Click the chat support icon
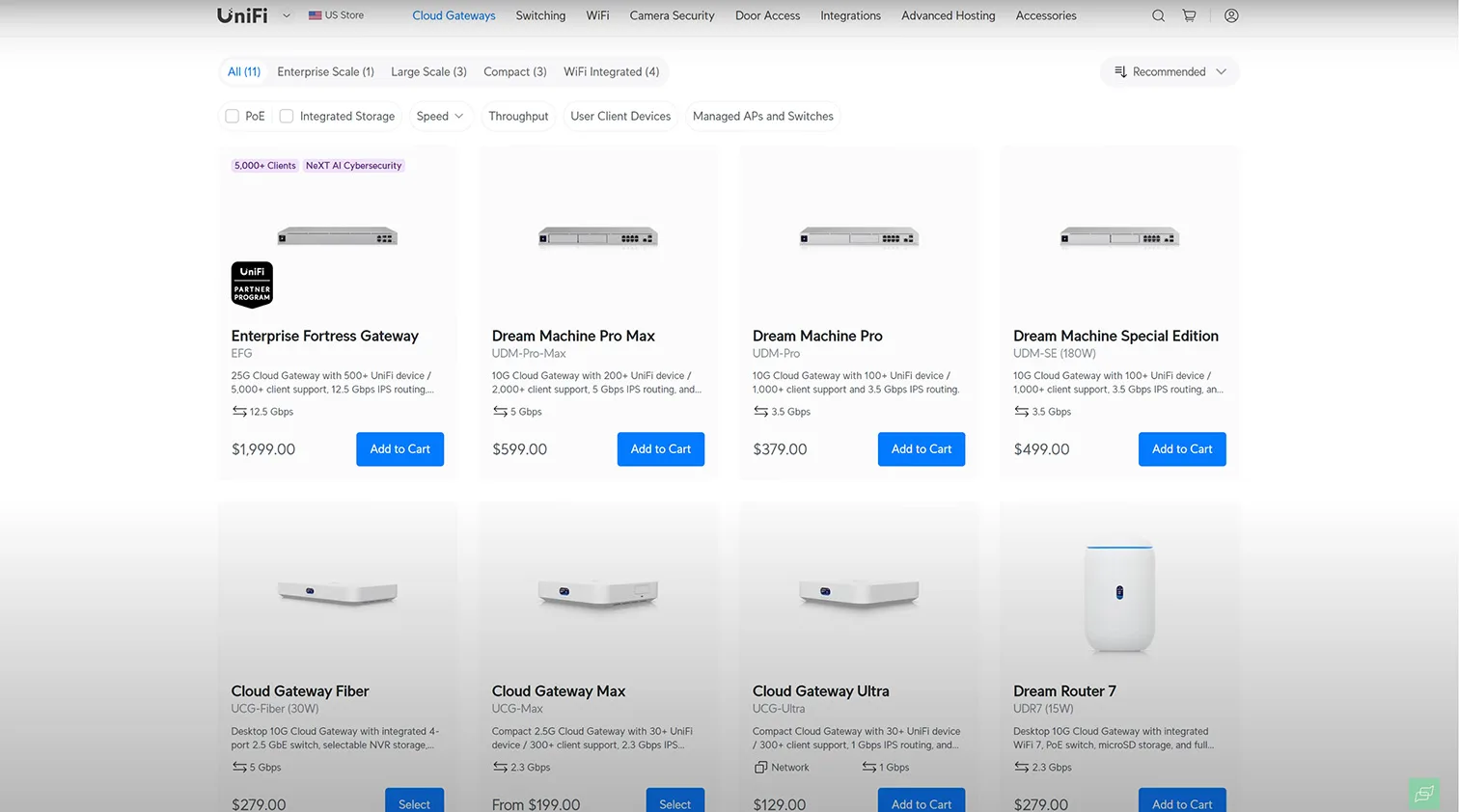This screenshot has height=812, width=1459. [1424, 794]
